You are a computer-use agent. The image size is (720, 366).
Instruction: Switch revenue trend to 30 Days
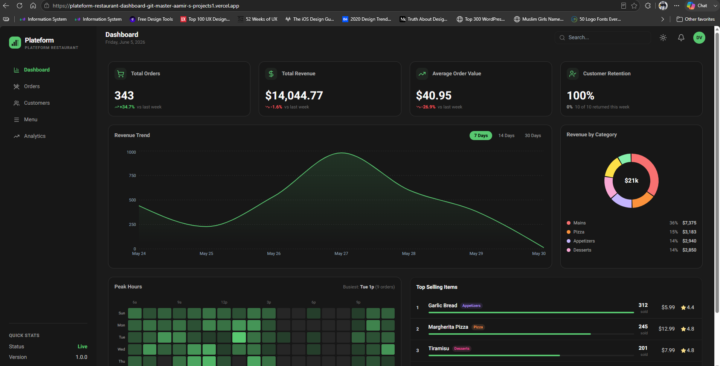(x=533, y=135)
